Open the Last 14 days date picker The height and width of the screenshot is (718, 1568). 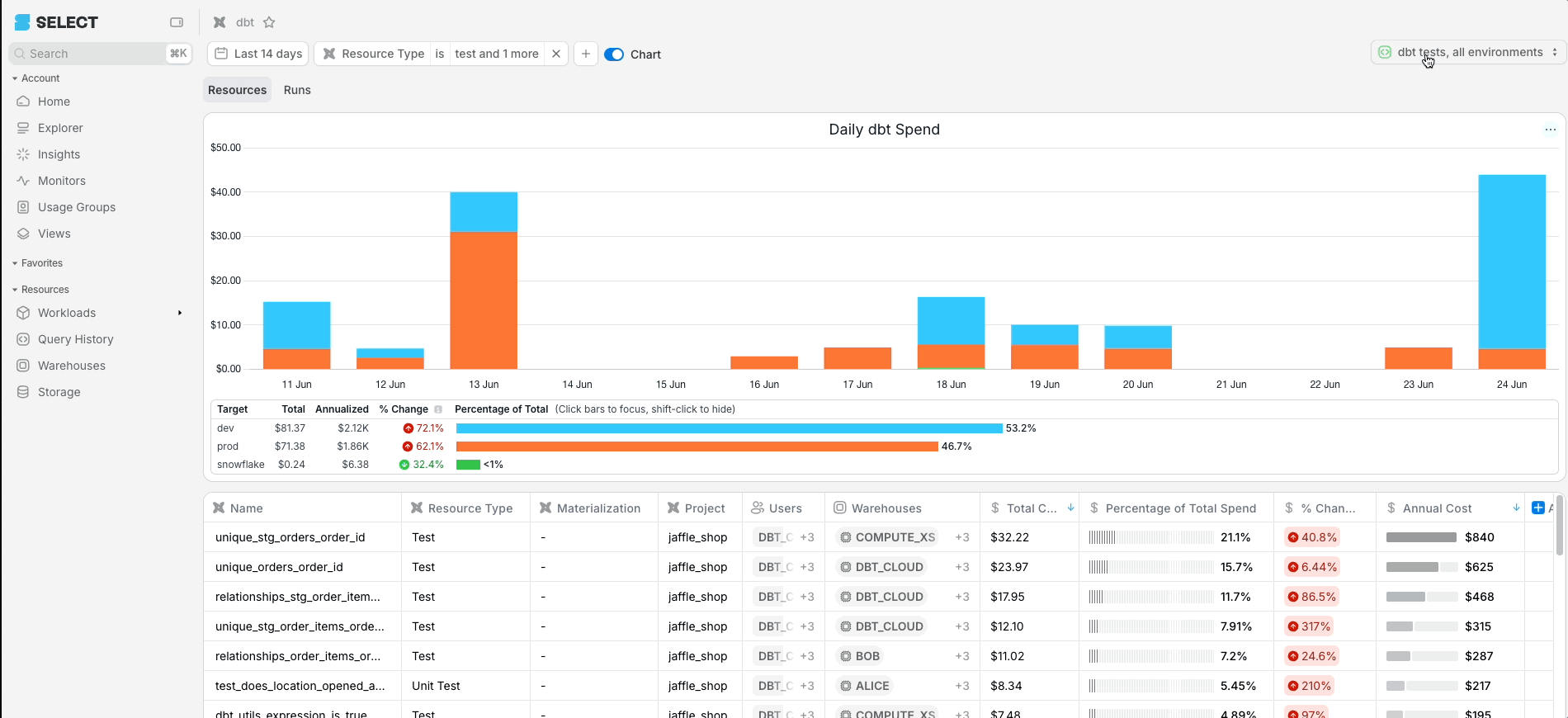pyautogui.click(x=258, y=54)
